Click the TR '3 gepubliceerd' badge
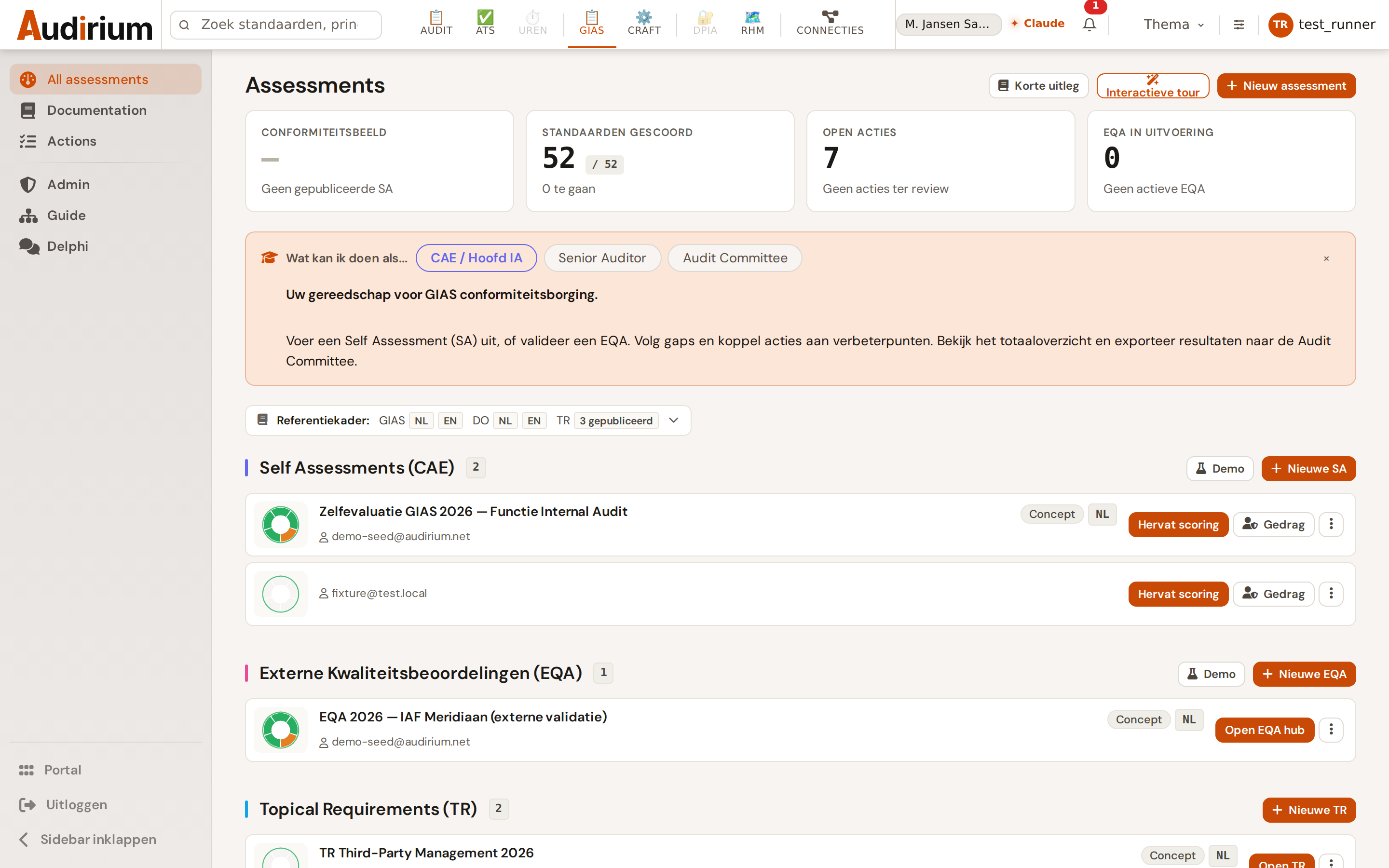Screen dimensions: 1389x868 point(616,421)
